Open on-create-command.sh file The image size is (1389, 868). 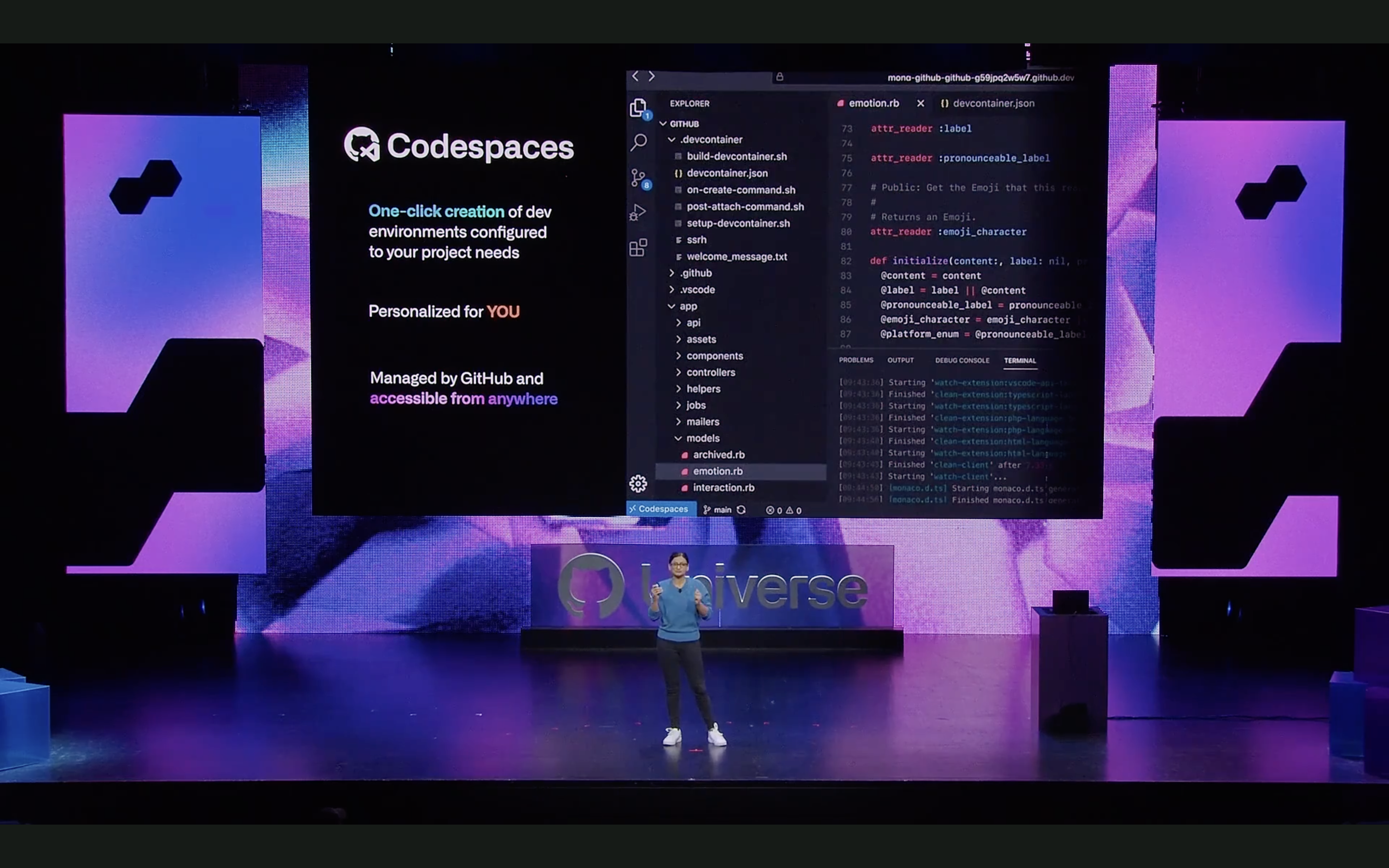(735, 190)
